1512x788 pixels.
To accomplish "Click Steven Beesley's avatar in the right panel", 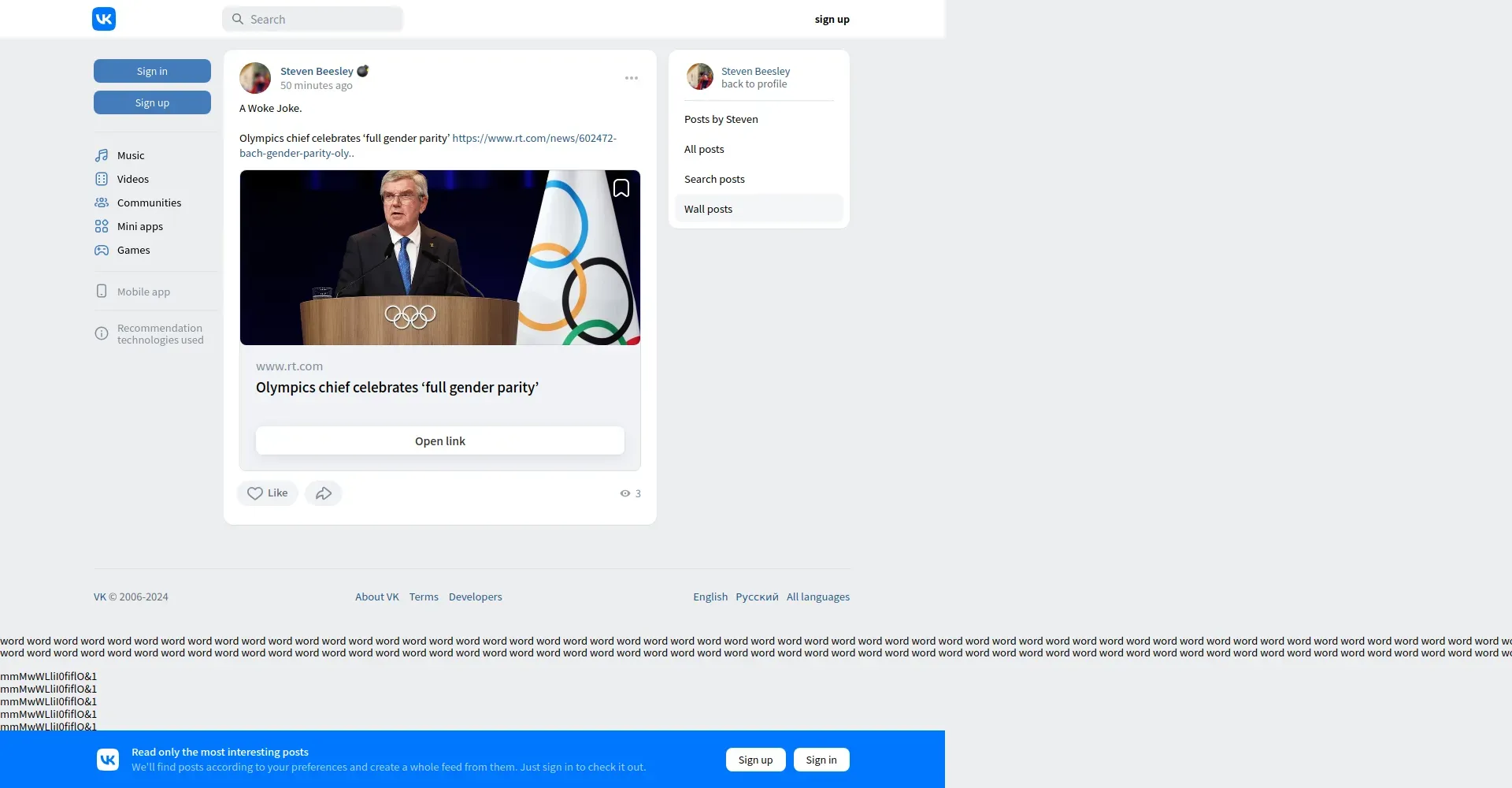I will tap(700, 76).
